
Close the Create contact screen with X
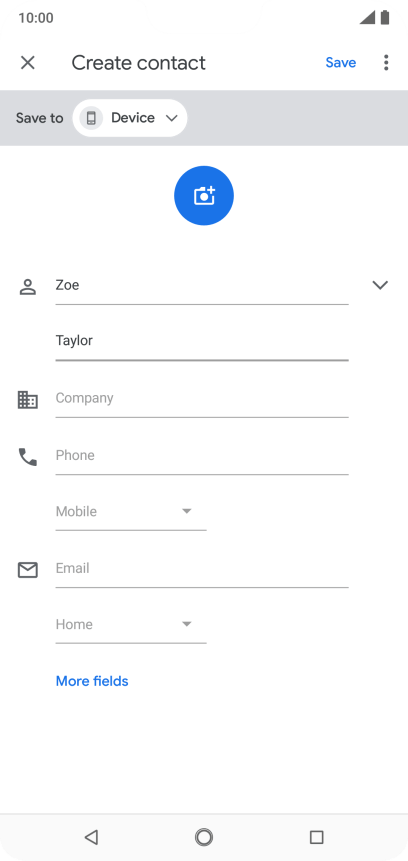click(27, 63)
